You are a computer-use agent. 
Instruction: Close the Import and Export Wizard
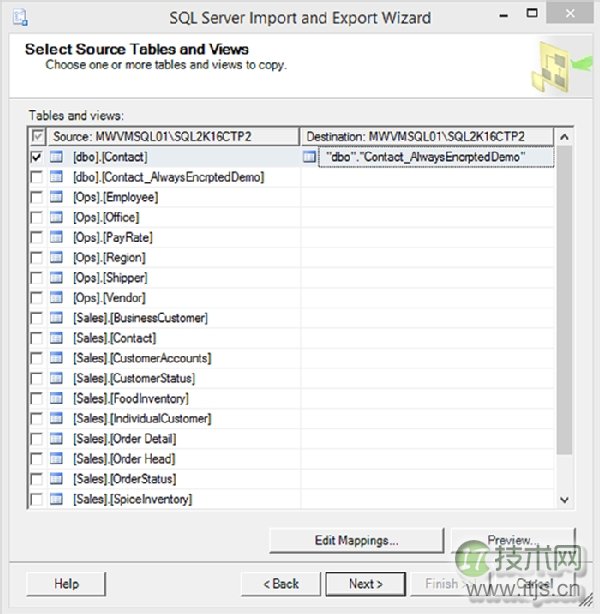tap(570, 13)
